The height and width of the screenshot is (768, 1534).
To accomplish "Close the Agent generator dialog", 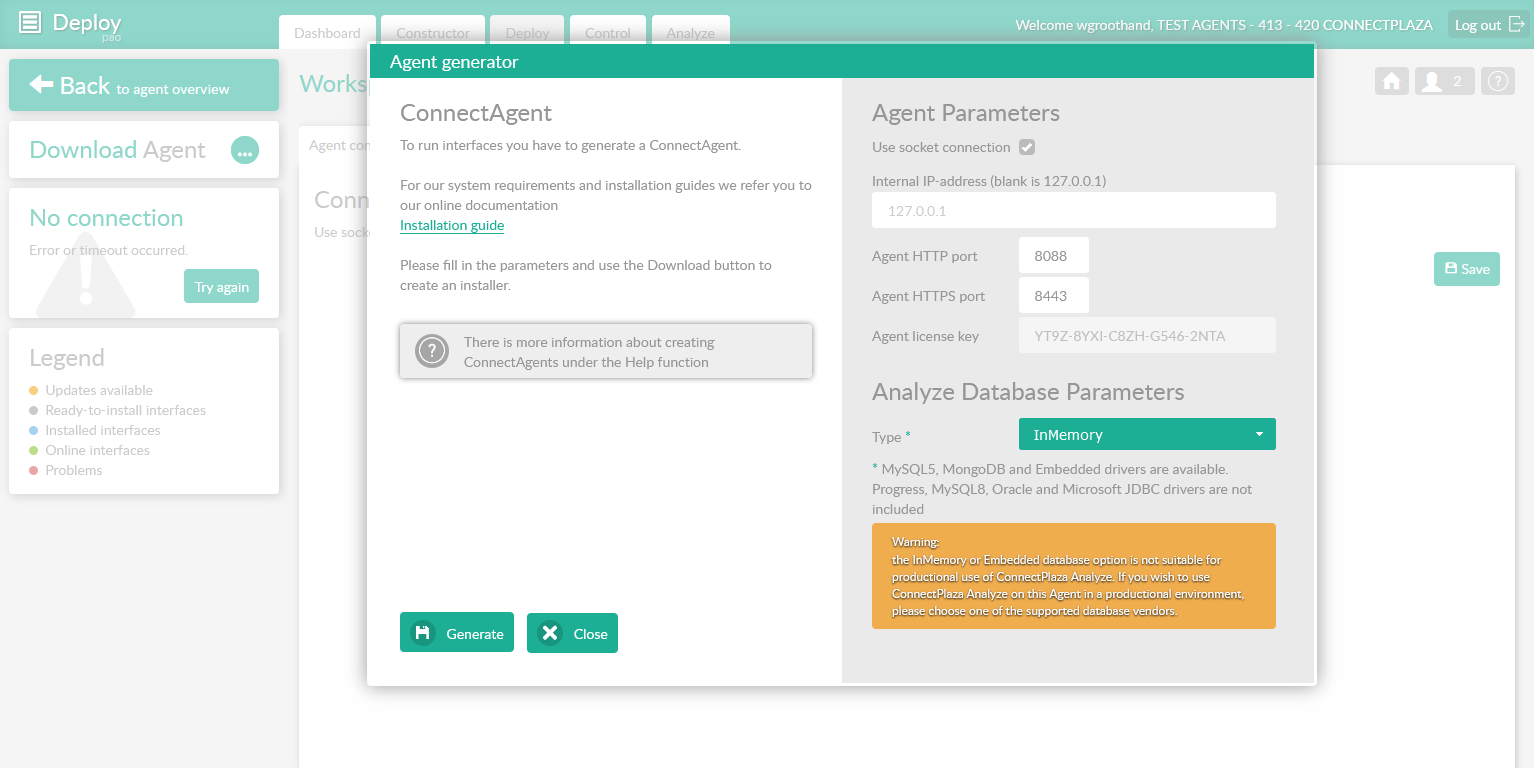I will 572,633.
